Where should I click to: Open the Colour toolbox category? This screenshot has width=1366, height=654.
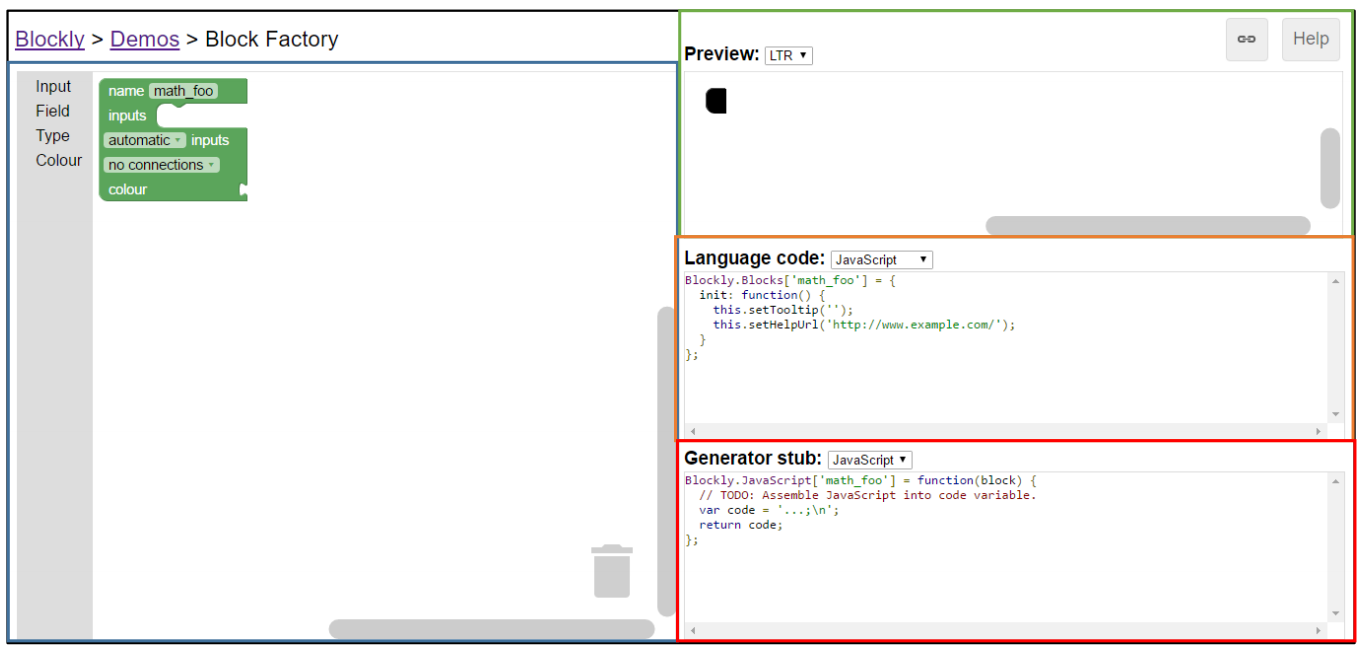pyautogui.click(x=58, y=160)
